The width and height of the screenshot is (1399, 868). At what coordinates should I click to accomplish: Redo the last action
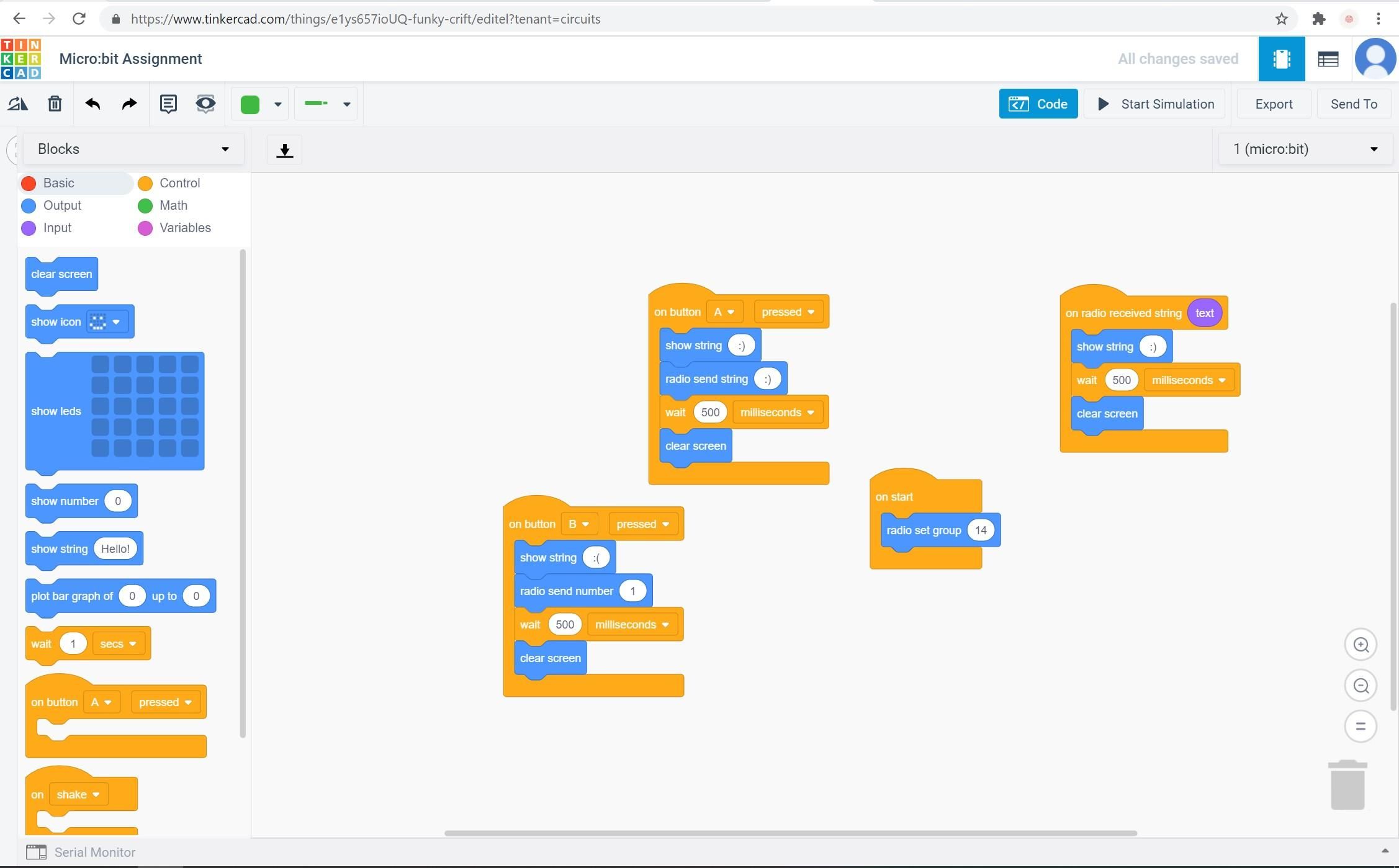tap(128, 104)
